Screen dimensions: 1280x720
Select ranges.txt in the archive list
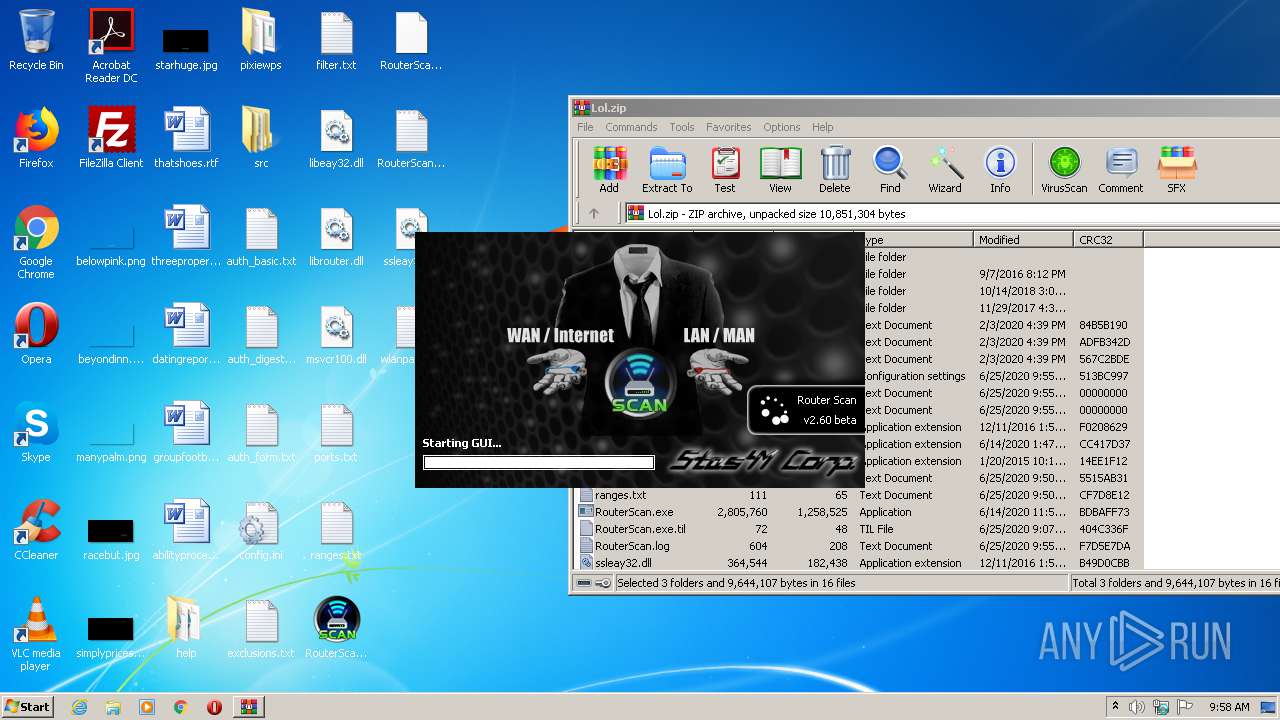[620, 495]
